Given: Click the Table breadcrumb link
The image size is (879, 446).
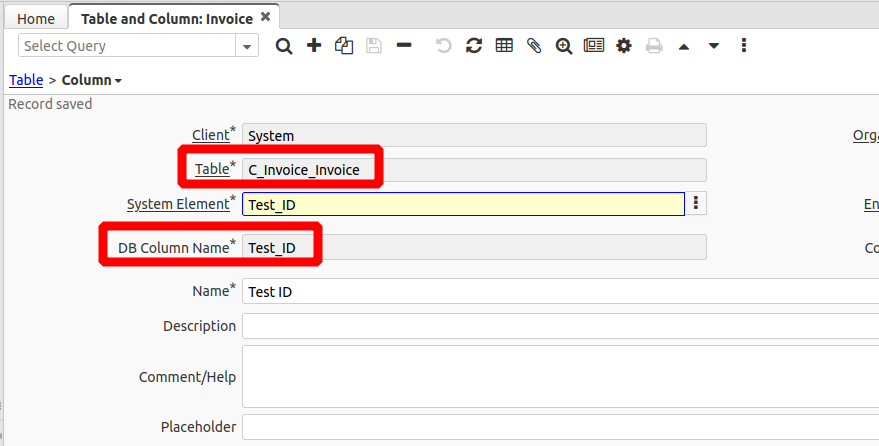Looking at the screenshot, I should 26,80.
